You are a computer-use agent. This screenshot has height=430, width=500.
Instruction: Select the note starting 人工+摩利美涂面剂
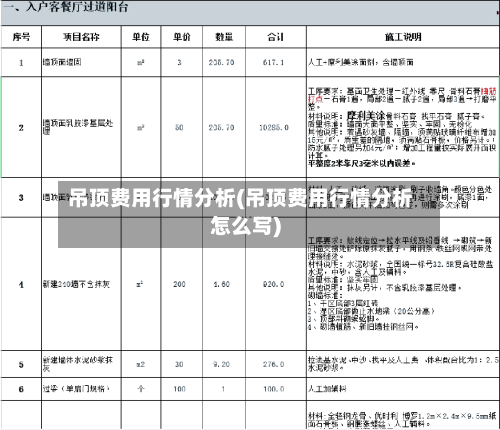(x=361, y=62)
